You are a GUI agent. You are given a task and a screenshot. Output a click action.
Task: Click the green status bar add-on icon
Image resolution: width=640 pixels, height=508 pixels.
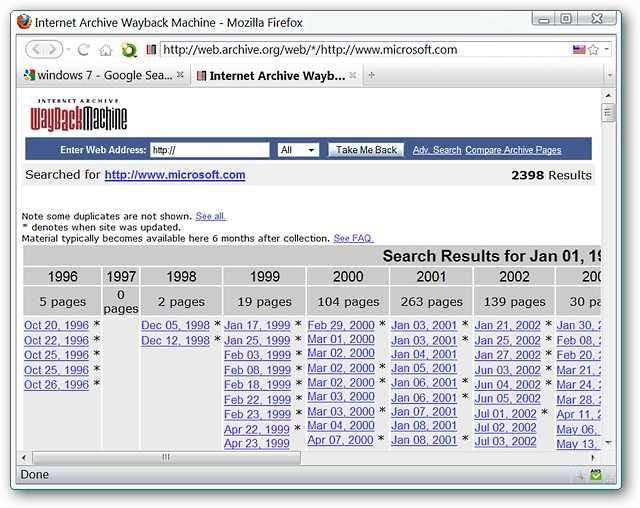click(x=596, y=475)
